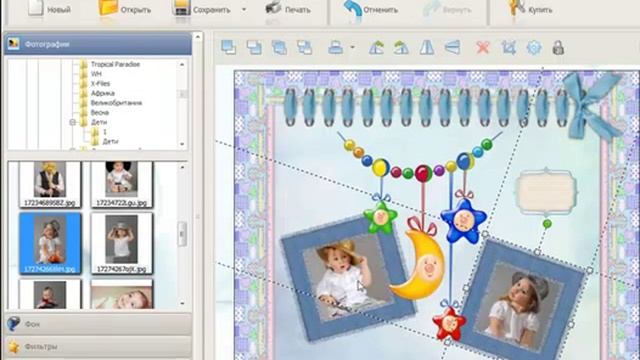Click the greyed Вернуть (Redo) button
Image resolution: width=640 pixels, height=360 pixels.
pyautogui.click(x=447, y=9)
